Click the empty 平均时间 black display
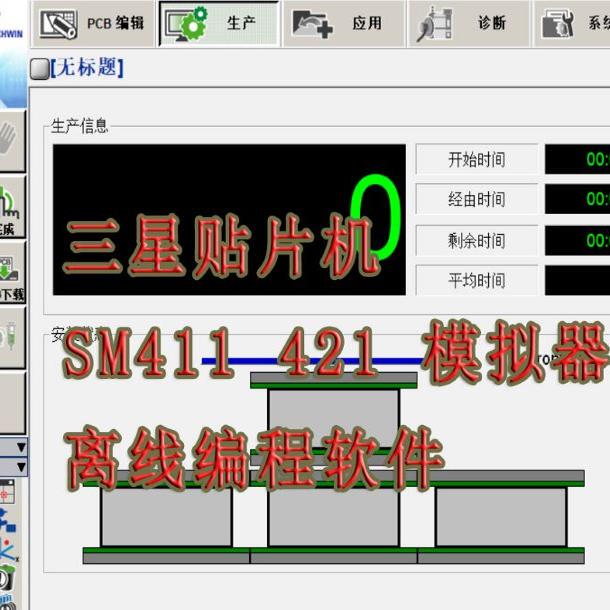The height and width of the screenshot is (610, 610). click(577, 280)
